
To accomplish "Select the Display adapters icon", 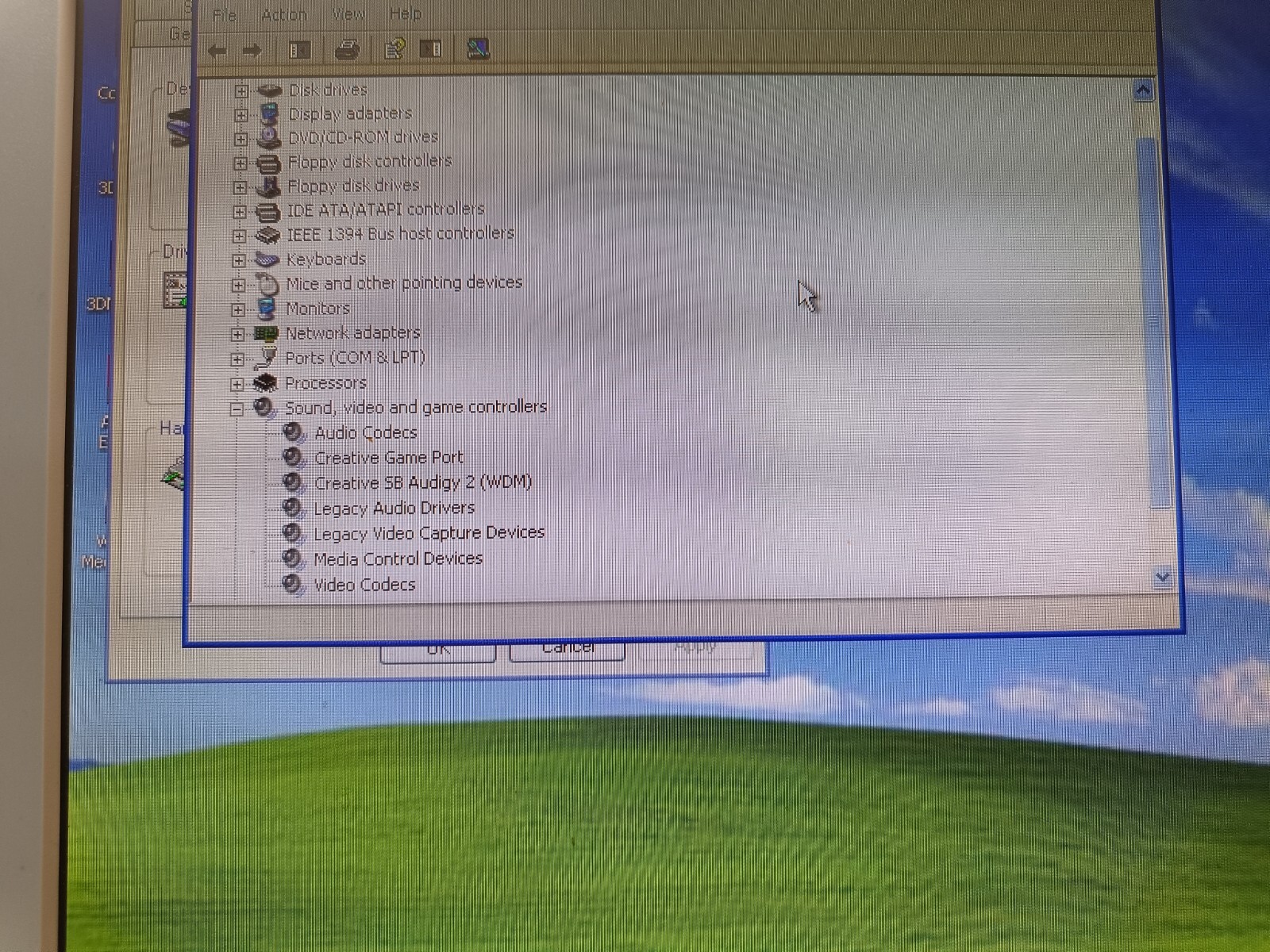I will click(270, 114).
